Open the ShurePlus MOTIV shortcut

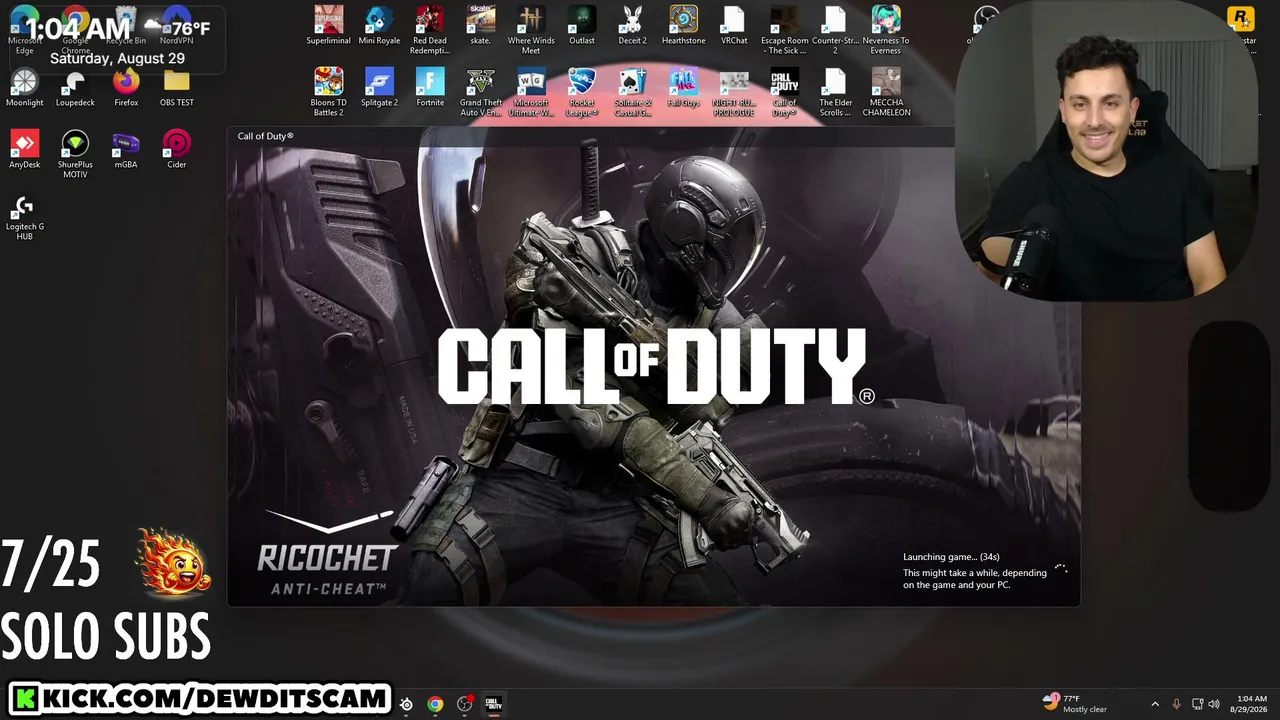[75, 154]
